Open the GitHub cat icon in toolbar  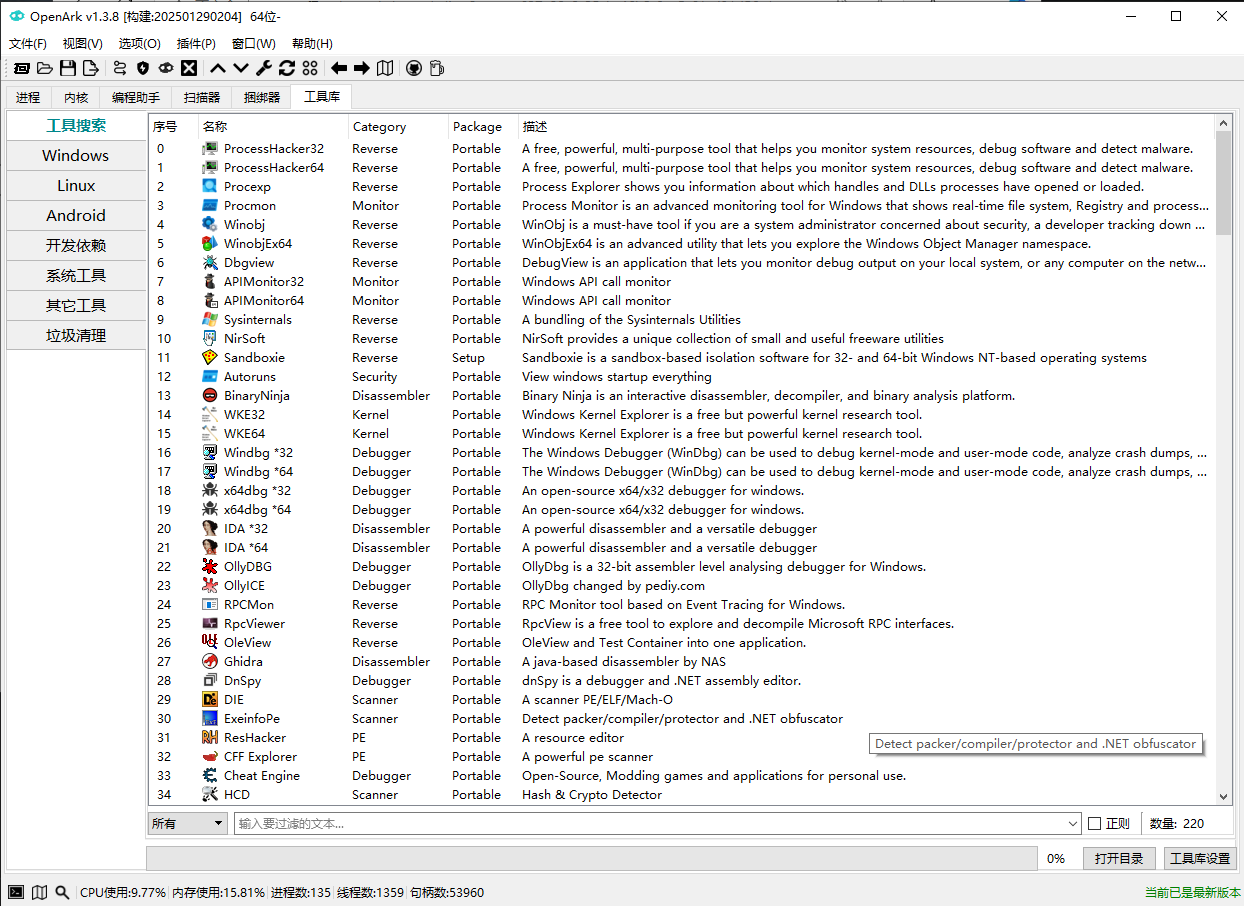(x=414, y=68)
